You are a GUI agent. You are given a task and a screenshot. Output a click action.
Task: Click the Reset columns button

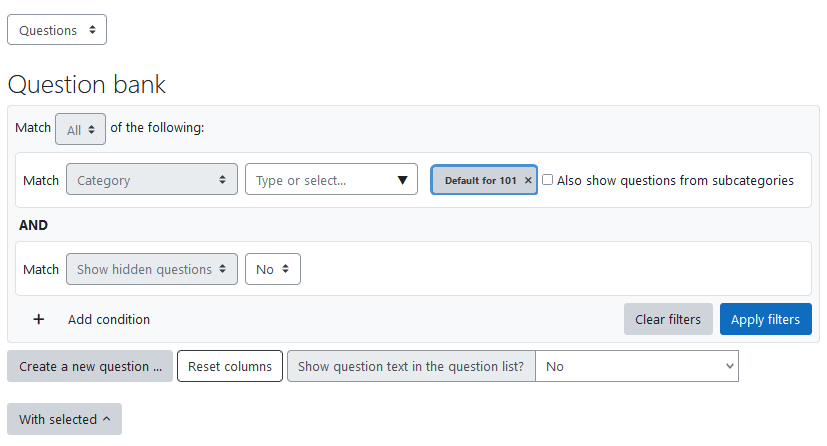coord(230,366)
